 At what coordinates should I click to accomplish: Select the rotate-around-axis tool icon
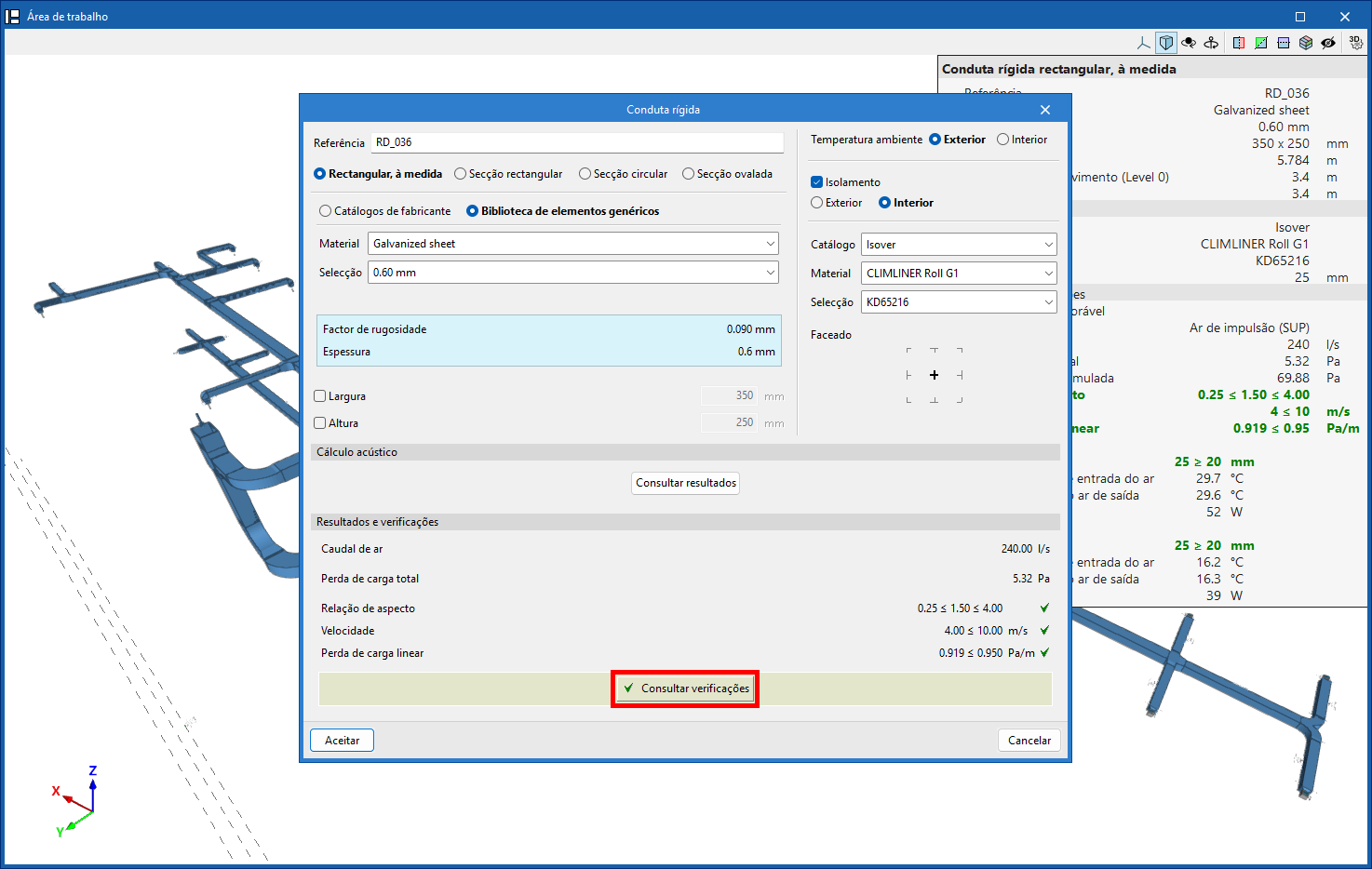coord(1211,43)
